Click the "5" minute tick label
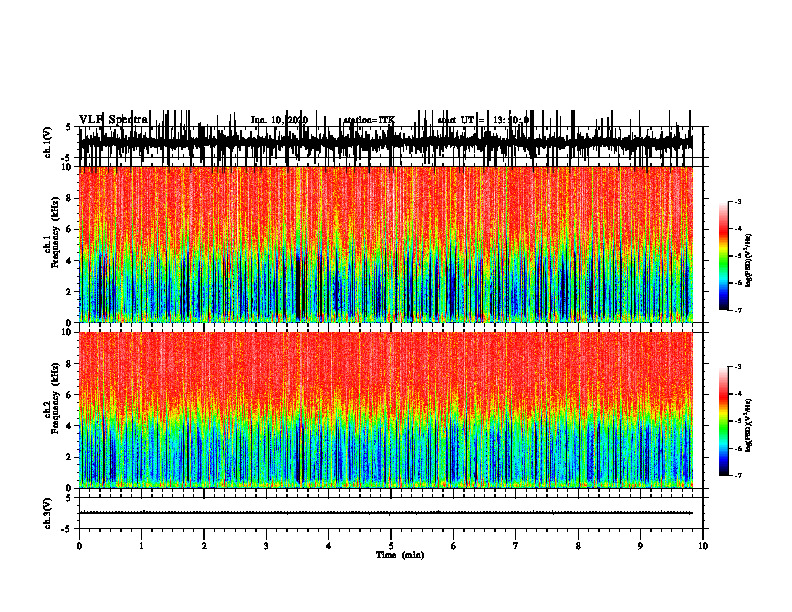 coord(391,546)
